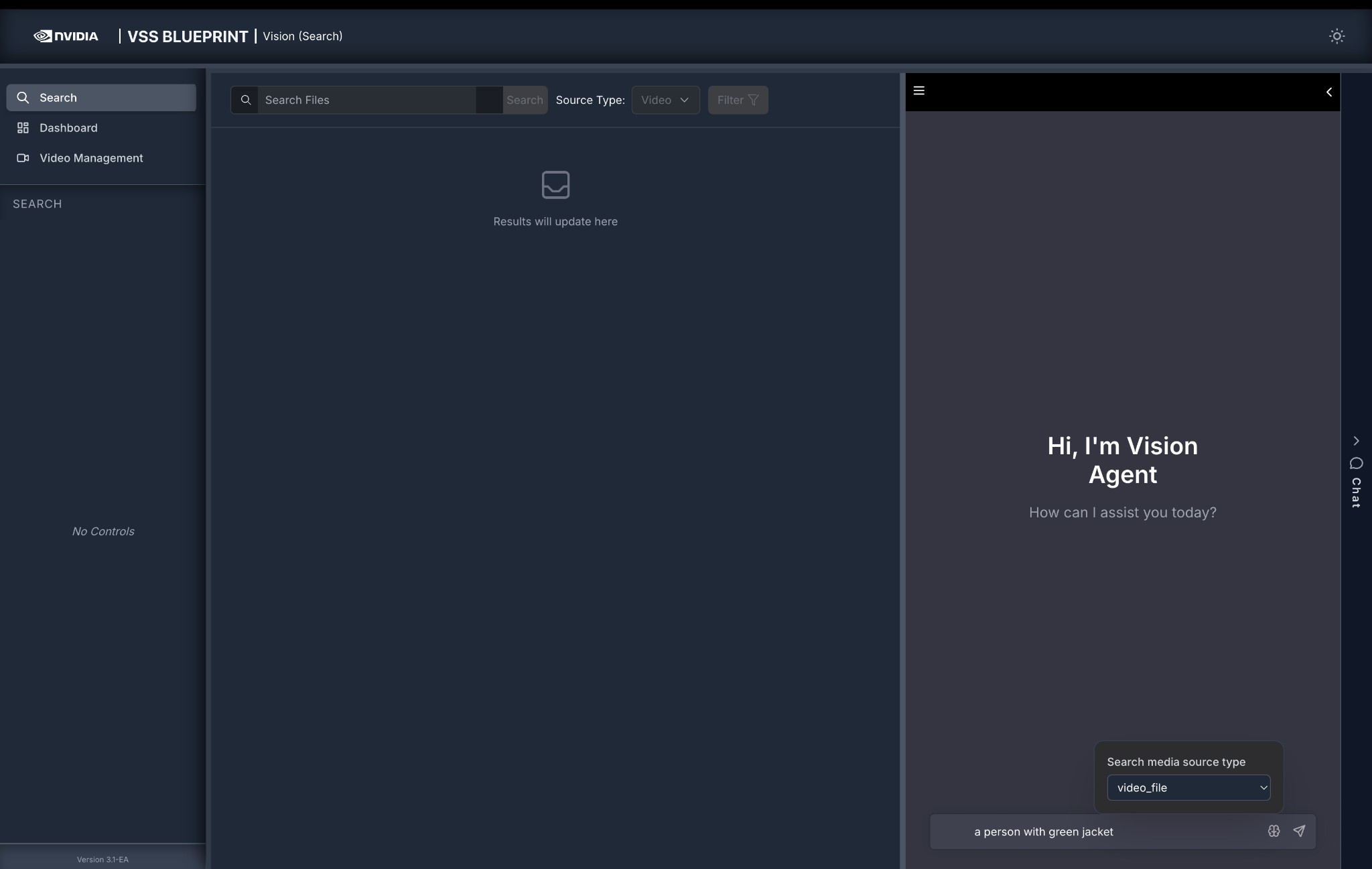Open the chat hamburger menu
The width and height of the screenshot is (1372, 869).
click(x=919, y=90)
